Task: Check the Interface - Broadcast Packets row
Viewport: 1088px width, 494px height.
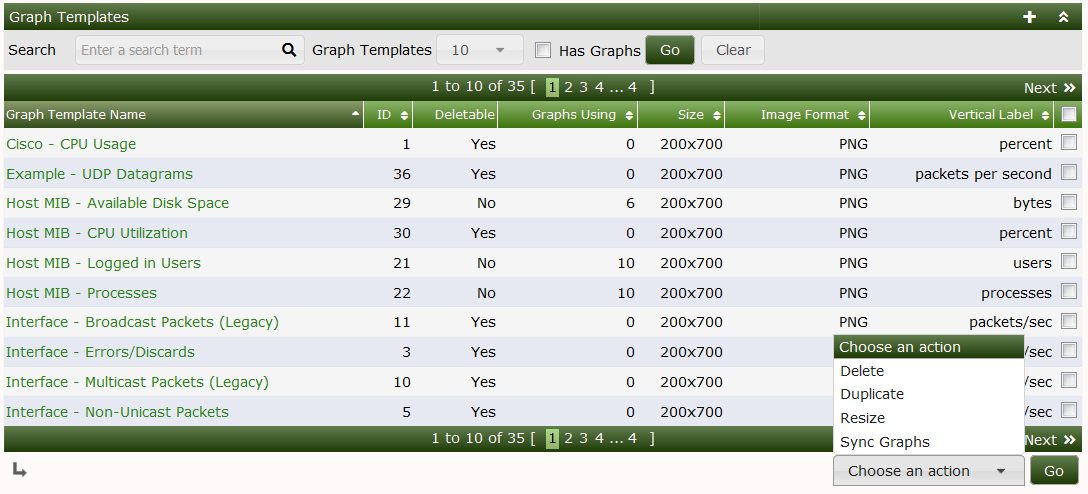Action: tap(1069, 321)
